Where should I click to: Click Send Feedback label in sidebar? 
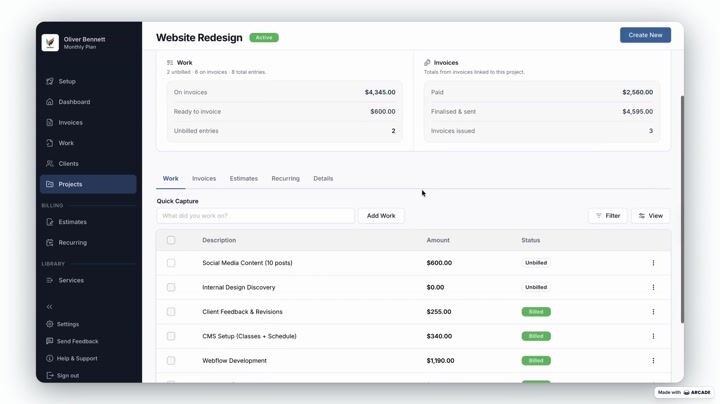(x=78, y=341)
